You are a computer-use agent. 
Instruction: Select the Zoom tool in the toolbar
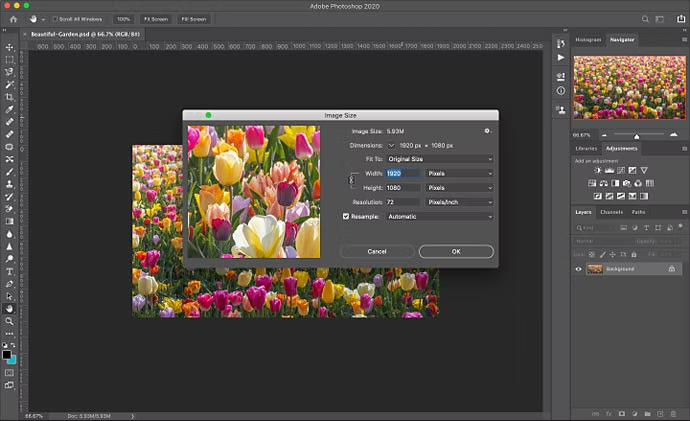[9, 321]
